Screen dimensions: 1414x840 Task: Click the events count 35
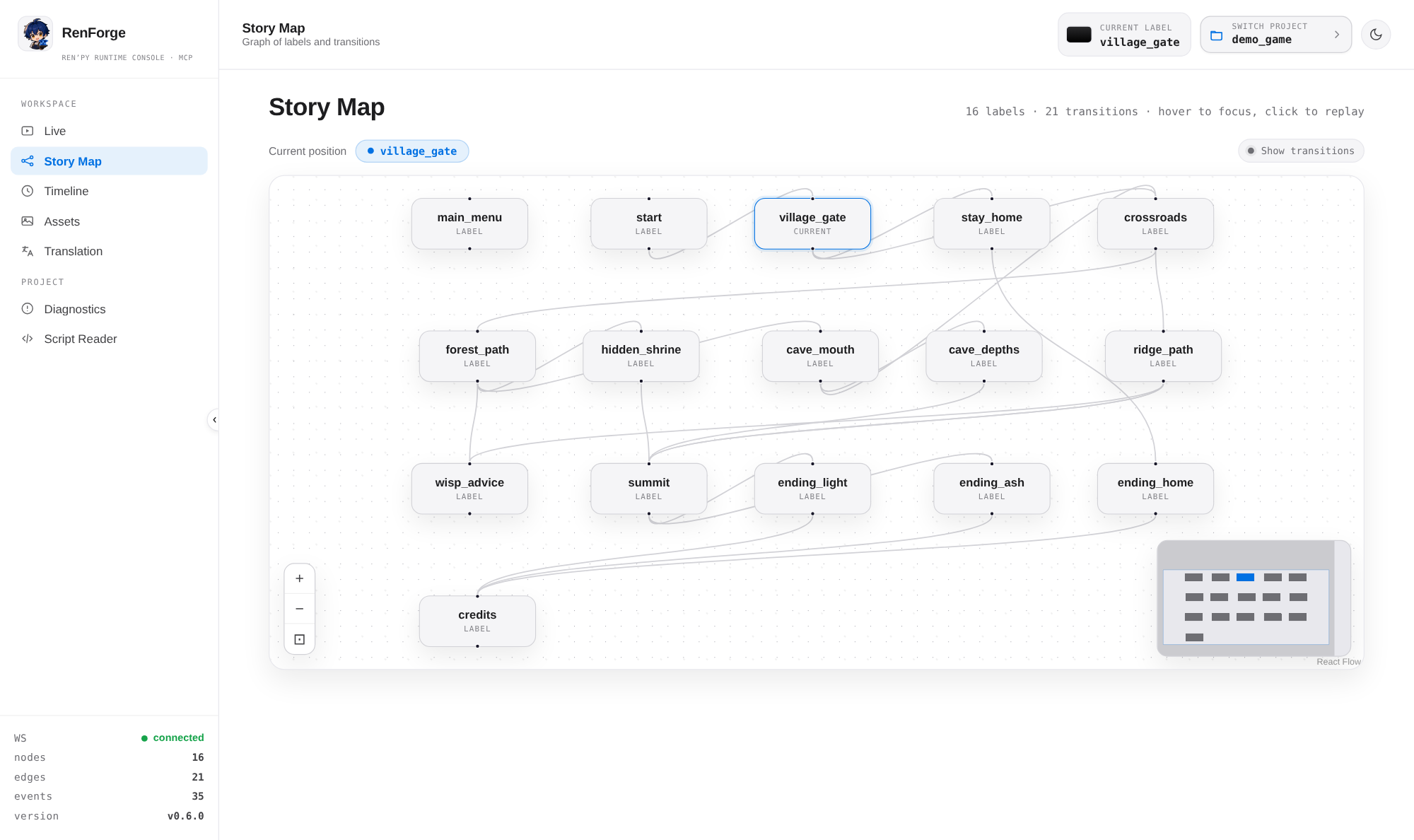point(198,796)
